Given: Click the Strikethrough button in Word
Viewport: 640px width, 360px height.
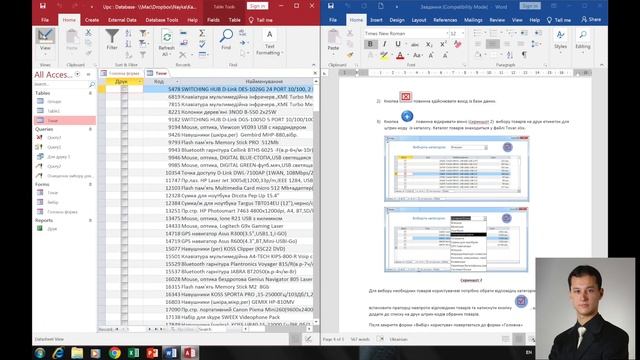Looking at the screenshot, I should pyautogui.click(x=415, y=44).
